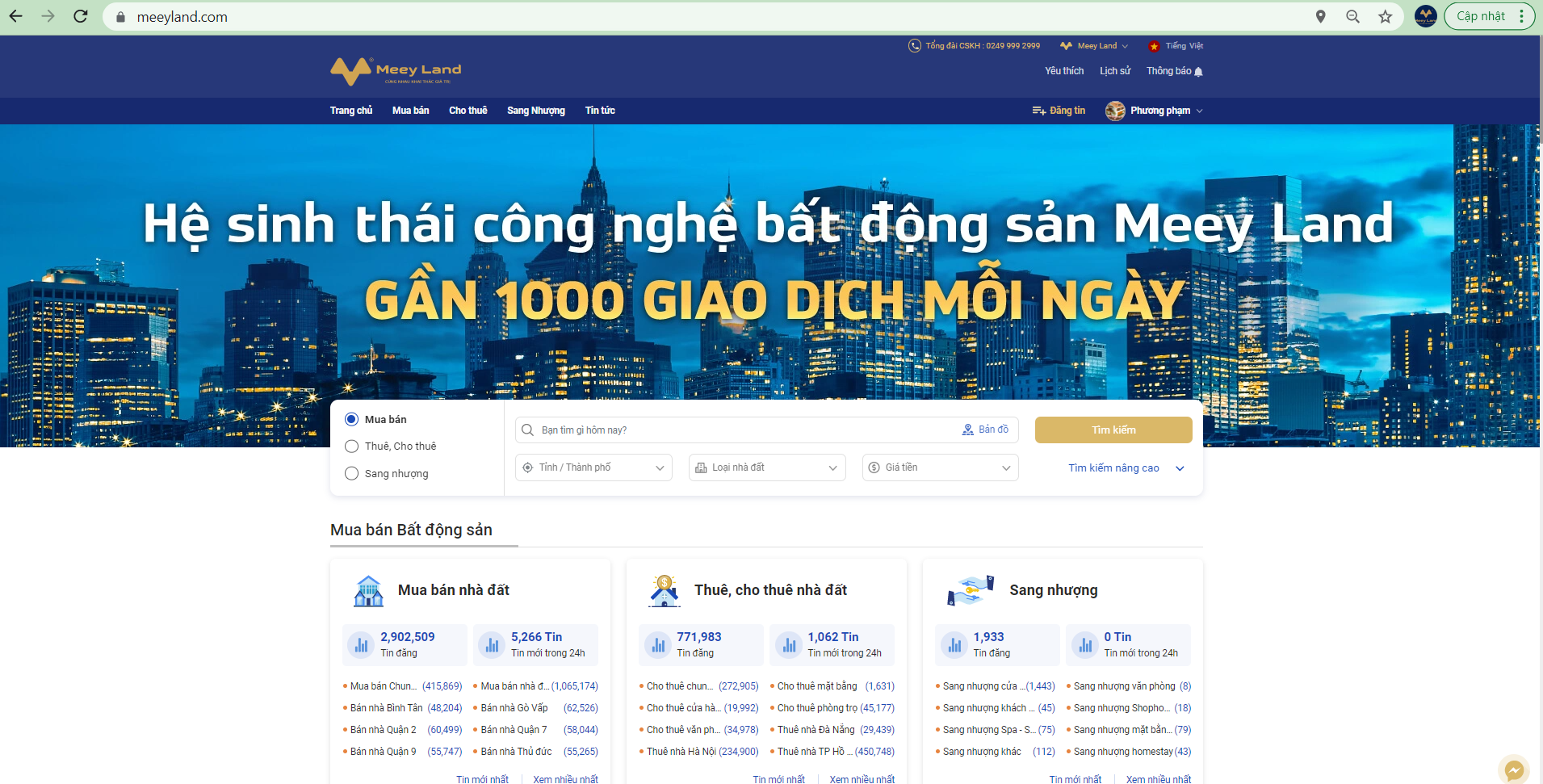This screenshot has height=784, width=1543.
Task: Open Bán nhà Thủ đức listings
Action: coord(517,752)
